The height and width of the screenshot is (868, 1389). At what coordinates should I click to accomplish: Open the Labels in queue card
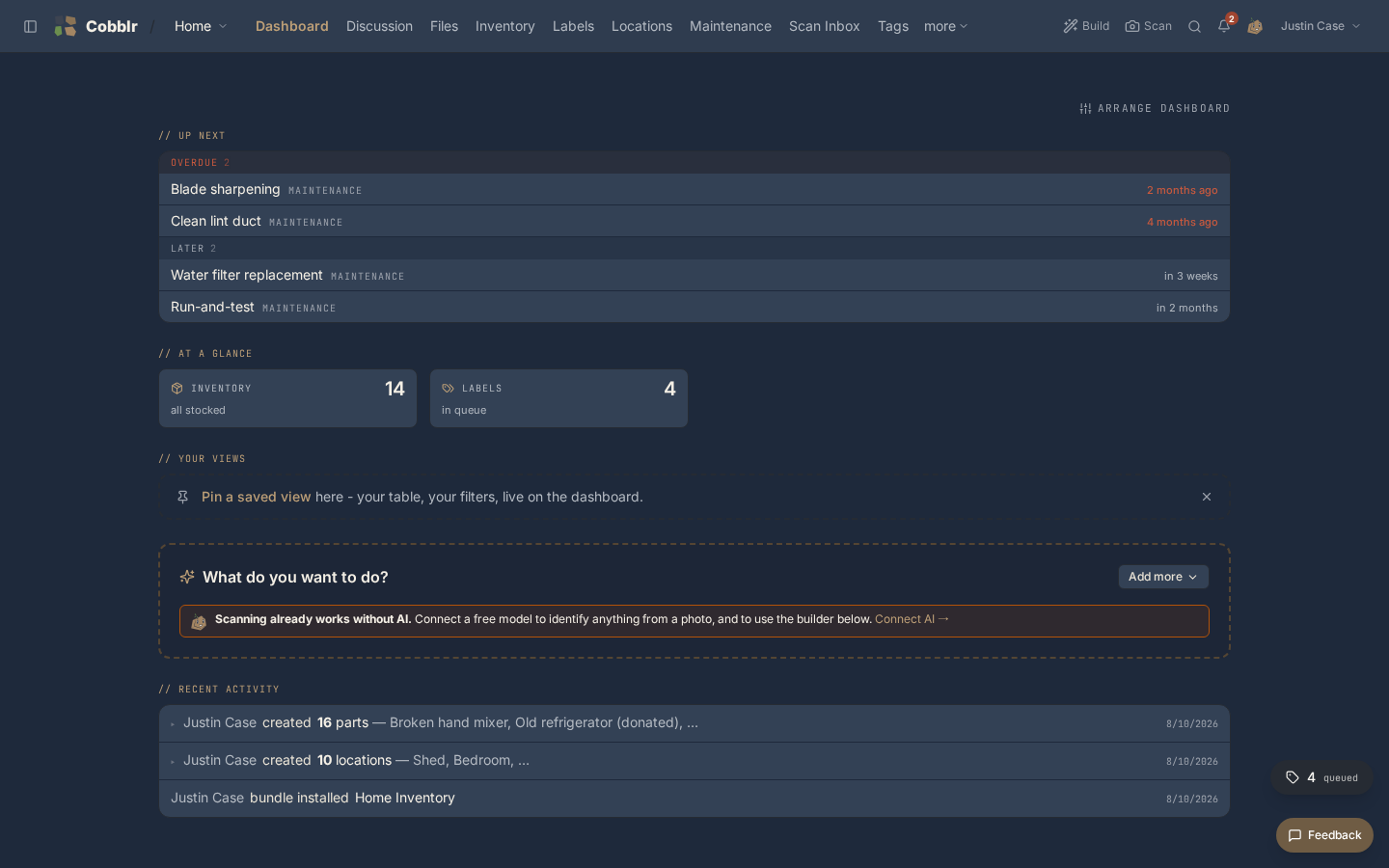coord(558,398)
